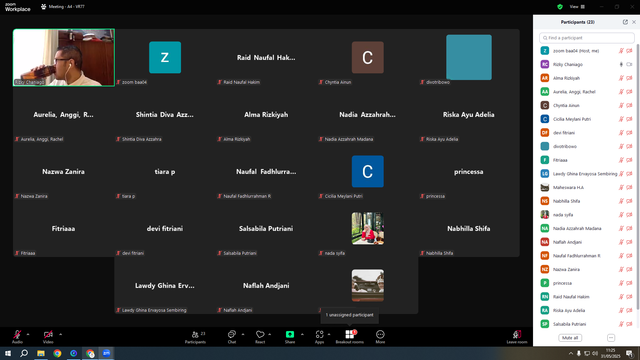Open the Participants panel toolbar button
This screenshot has height=360, width=640.
[196, 337]
